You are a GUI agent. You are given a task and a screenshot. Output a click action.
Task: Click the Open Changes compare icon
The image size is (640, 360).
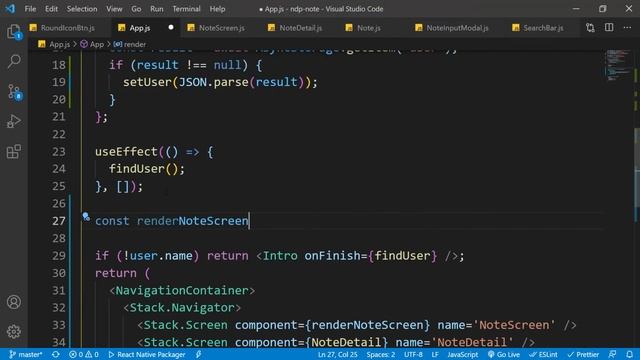[590, 28]
